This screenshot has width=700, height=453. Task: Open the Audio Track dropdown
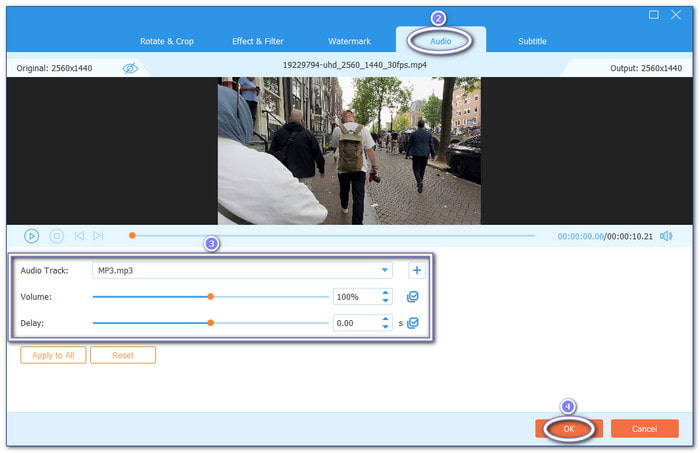pyautogui.click(x=242, y=270)
